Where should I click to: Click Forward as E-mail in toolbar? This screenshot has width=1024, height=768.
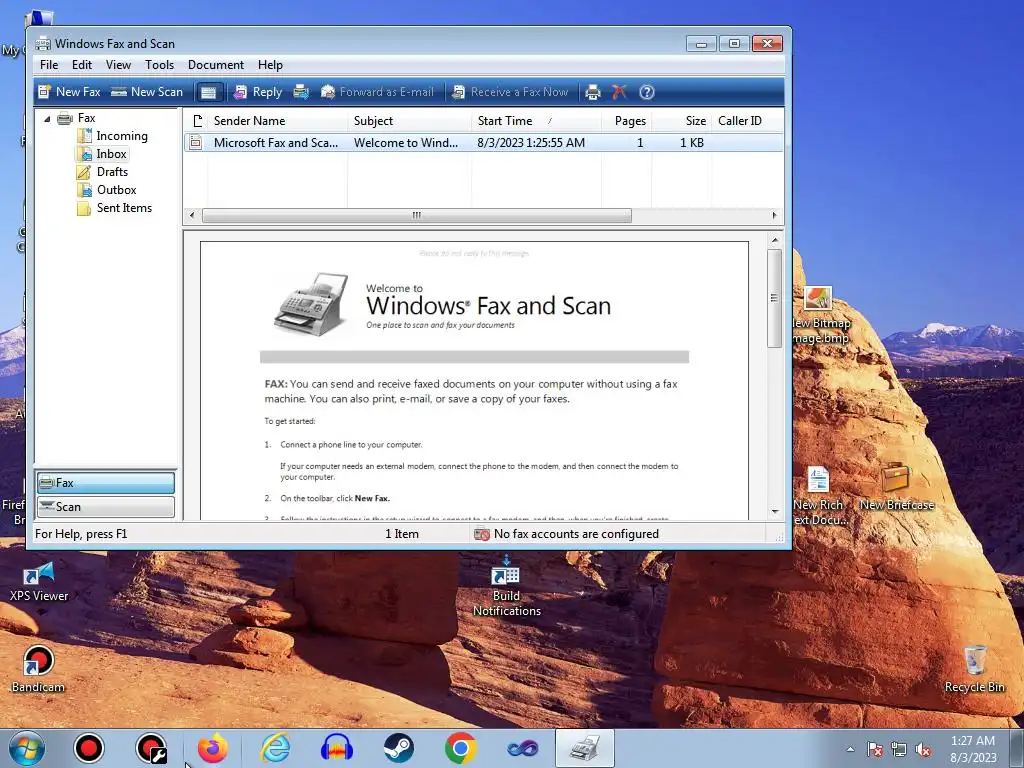[377, 92]
